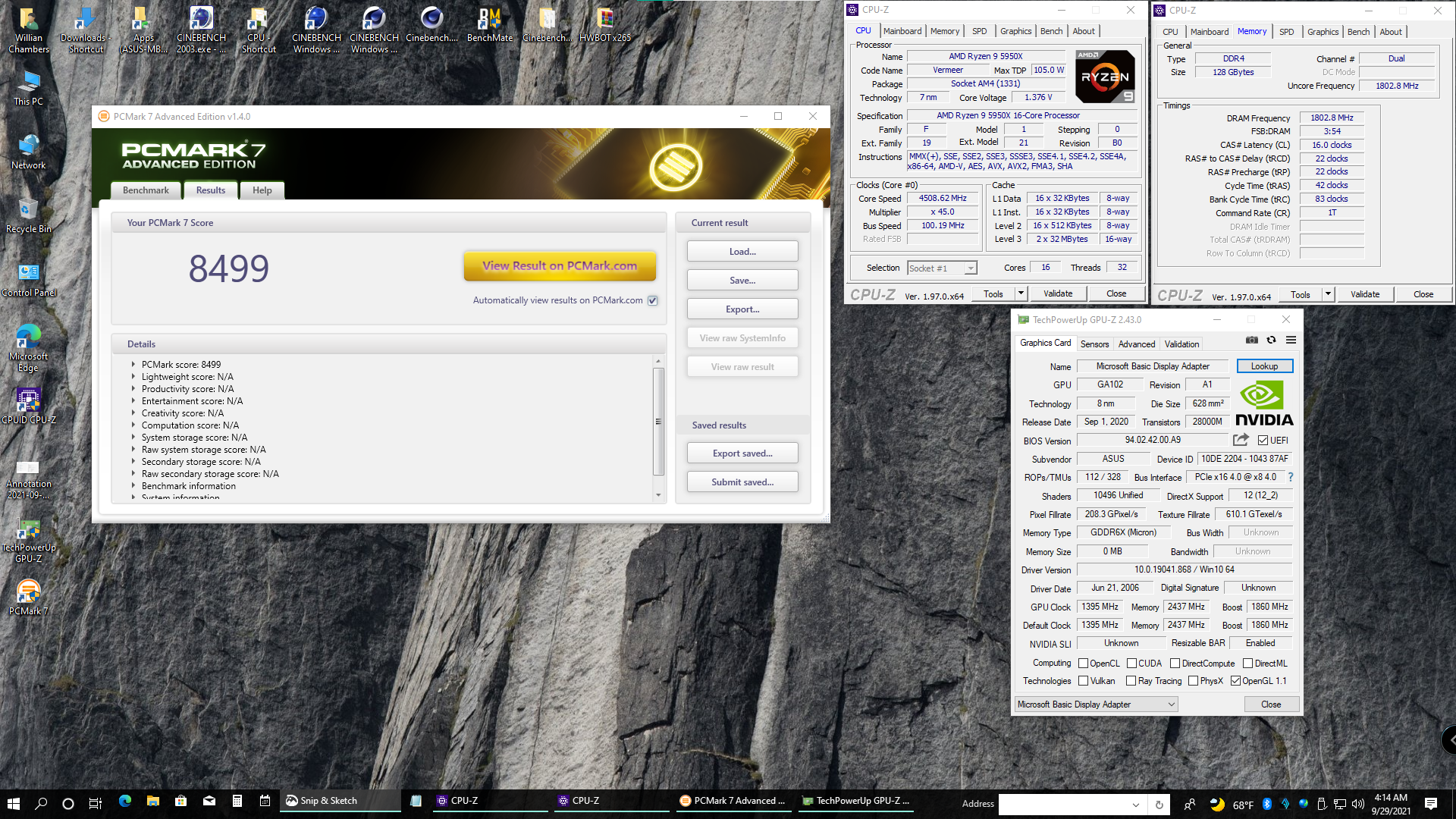Open File Explorer from taskbar
Image resolution: width=1456 pixels, height=819 pixels.
152,802
